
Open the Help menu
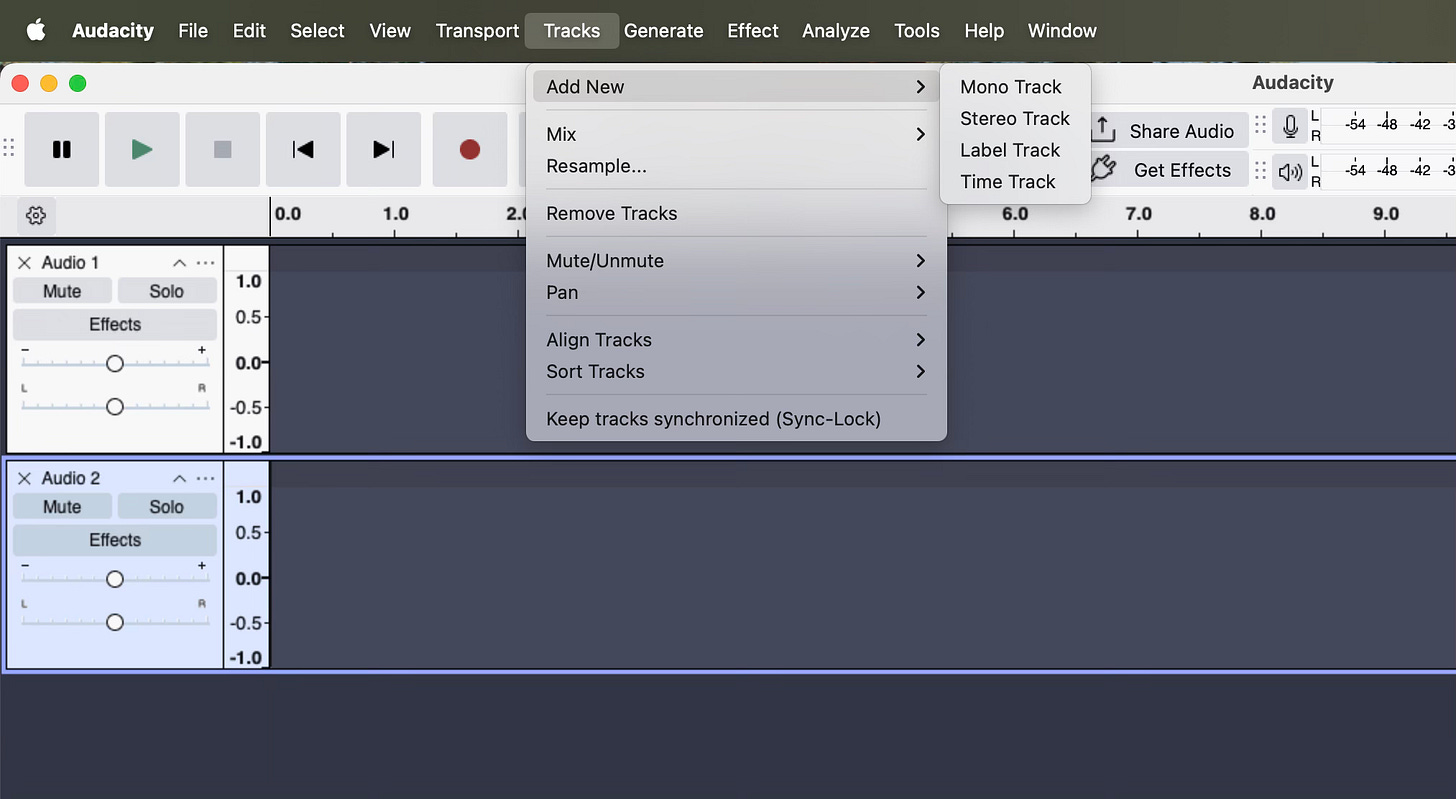[x=984, y=31]
